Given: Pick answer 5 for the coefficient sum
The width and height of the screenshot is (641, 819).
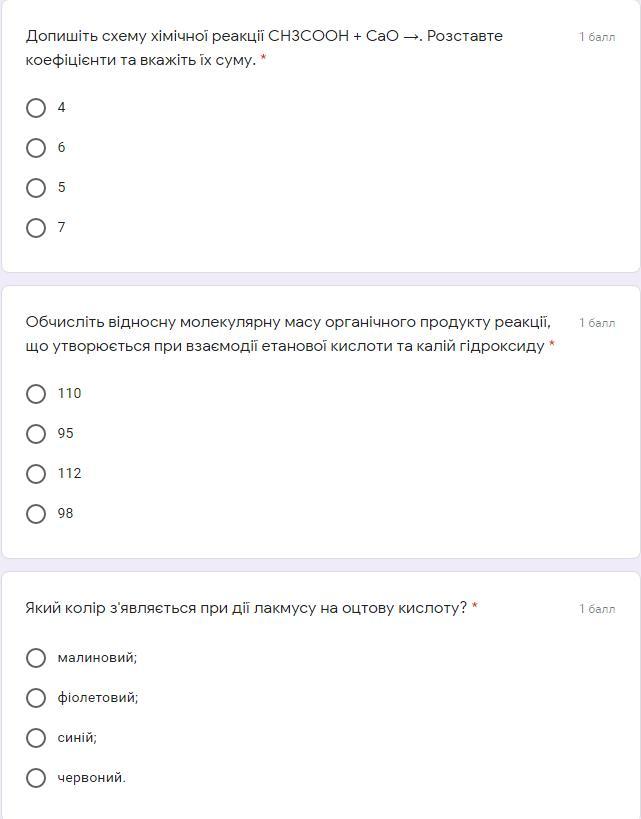Looking at the screenshot, I should (36, 188).
